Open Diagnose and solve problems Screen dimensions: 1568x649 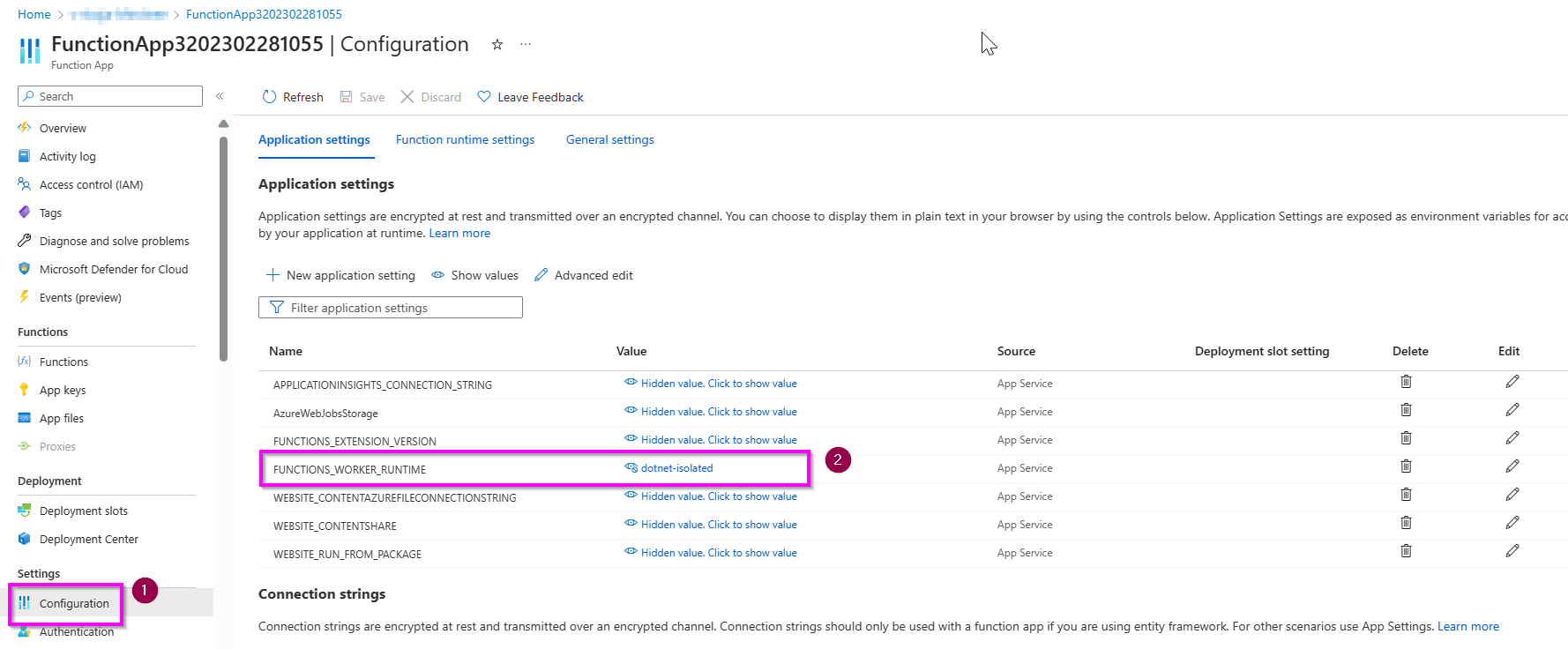pos(114,241)
